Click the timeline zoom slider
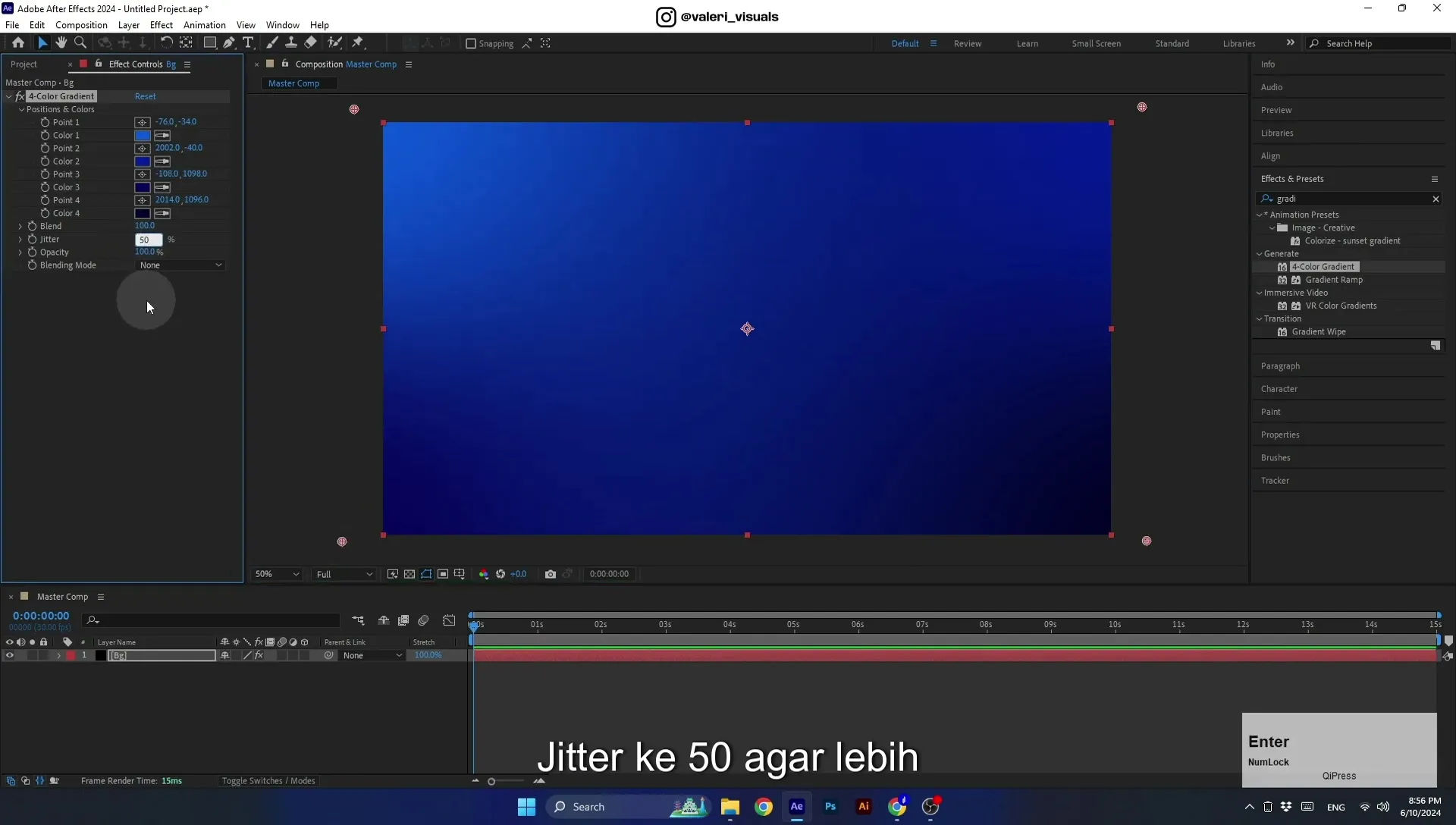Image resolution: width=1456 pixels, height=825 pixels. click(x=491, y=781)
